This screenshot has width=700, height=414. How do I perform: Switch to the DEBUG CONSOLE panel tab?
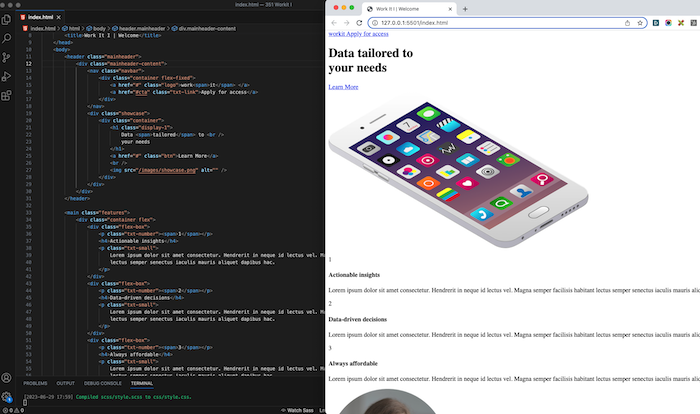[103, 383]
